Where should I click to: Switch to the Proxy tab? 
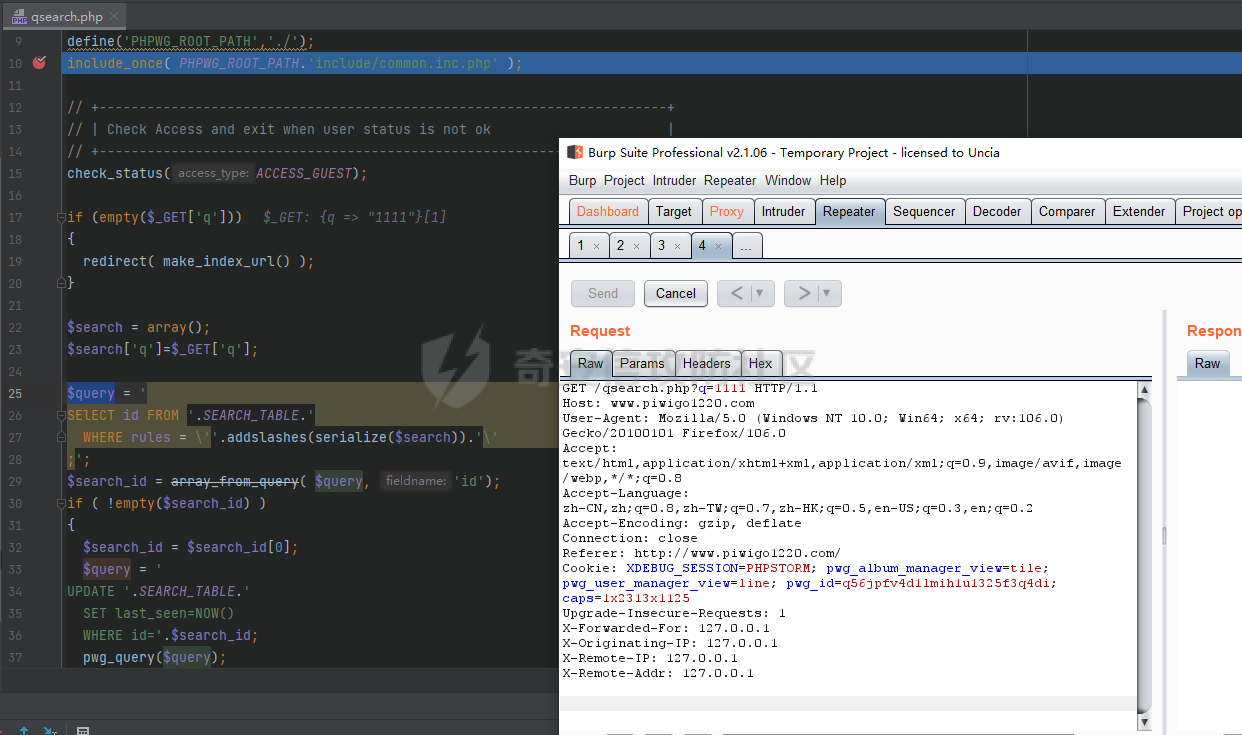coord(727,211)
